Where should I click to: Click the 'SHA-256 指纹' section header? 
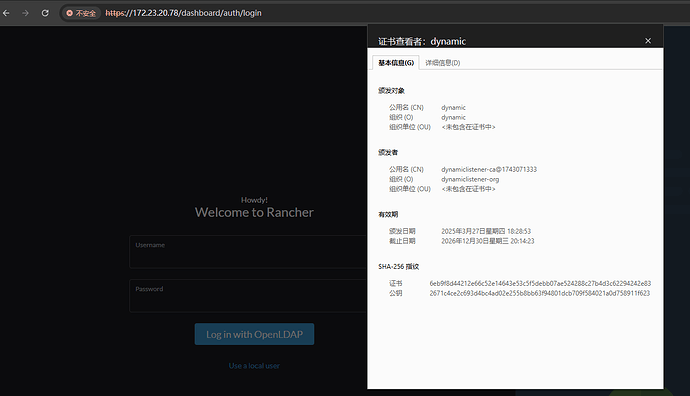tap(398, 267)
